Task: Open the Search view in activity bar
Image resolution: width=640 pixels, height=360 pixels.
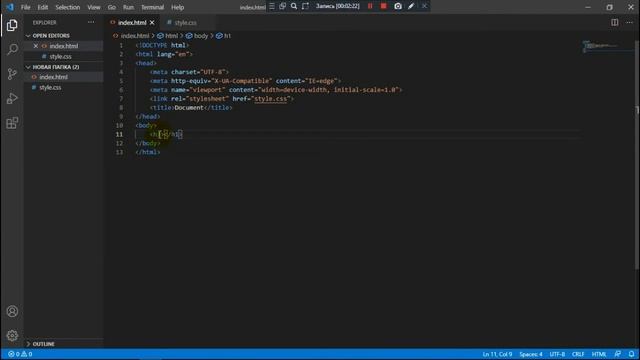Action: coord(12,50)
